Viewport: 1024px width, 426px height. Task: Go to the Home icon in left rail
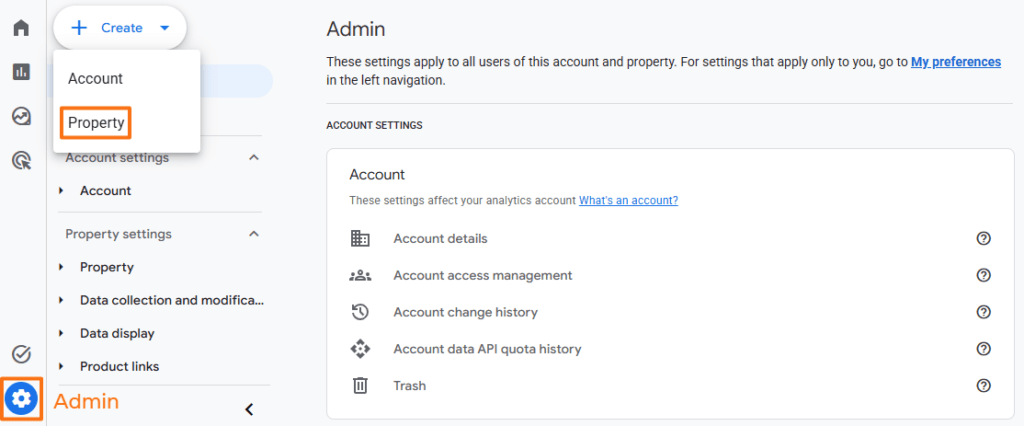[22, 28]
